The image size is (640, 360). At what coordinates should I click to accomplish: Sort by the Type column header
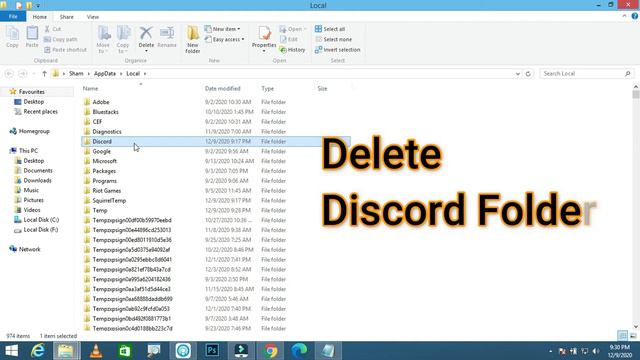267,89
